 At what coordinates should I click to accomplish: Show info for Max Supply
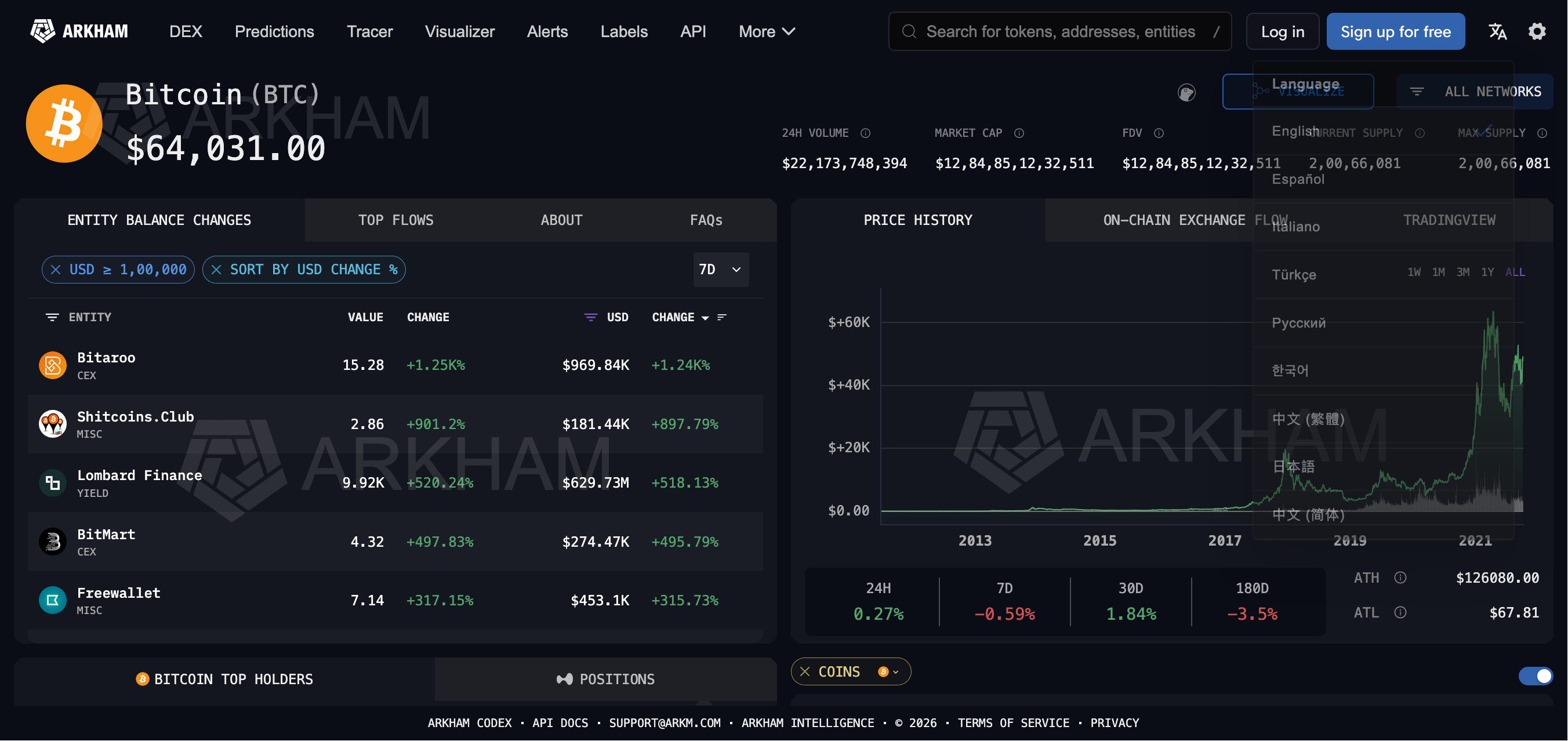1542,133
